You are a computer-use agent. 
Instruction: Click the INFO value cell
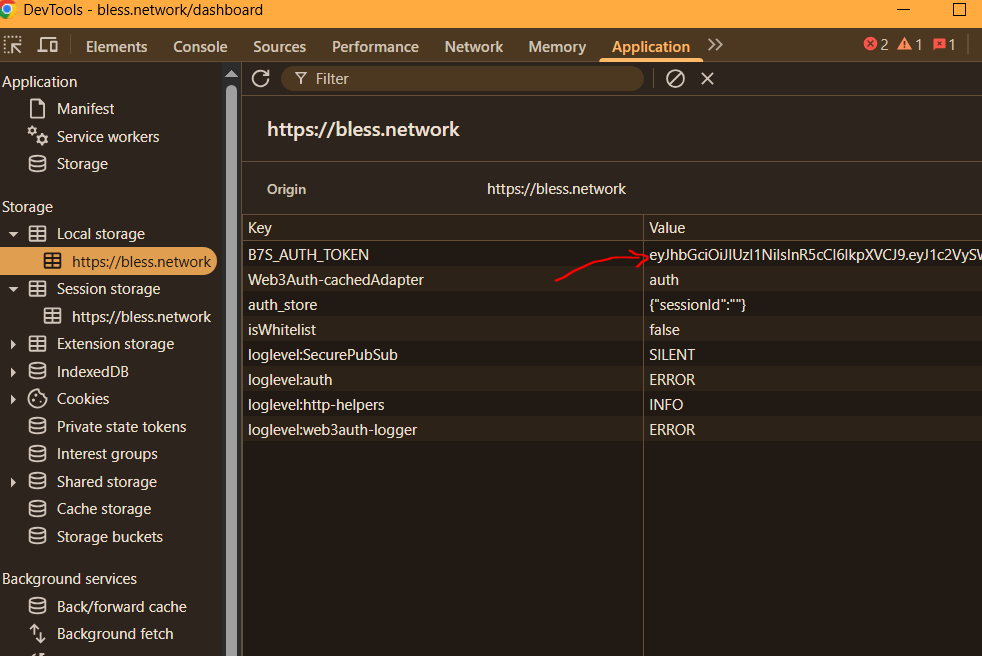click(813, 405)
